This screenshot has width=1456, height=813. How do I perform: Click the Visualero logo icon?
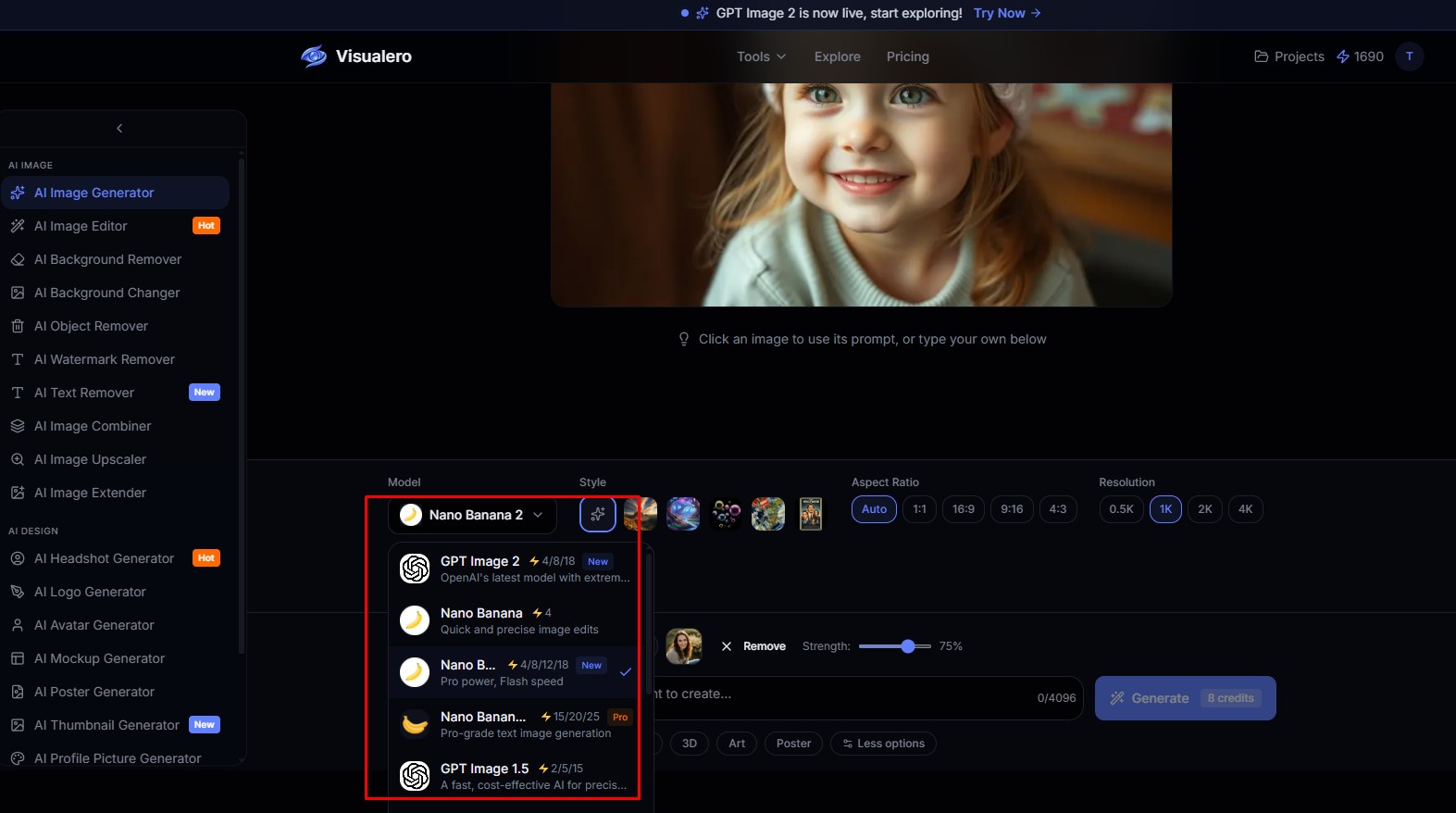click(314, 56)
